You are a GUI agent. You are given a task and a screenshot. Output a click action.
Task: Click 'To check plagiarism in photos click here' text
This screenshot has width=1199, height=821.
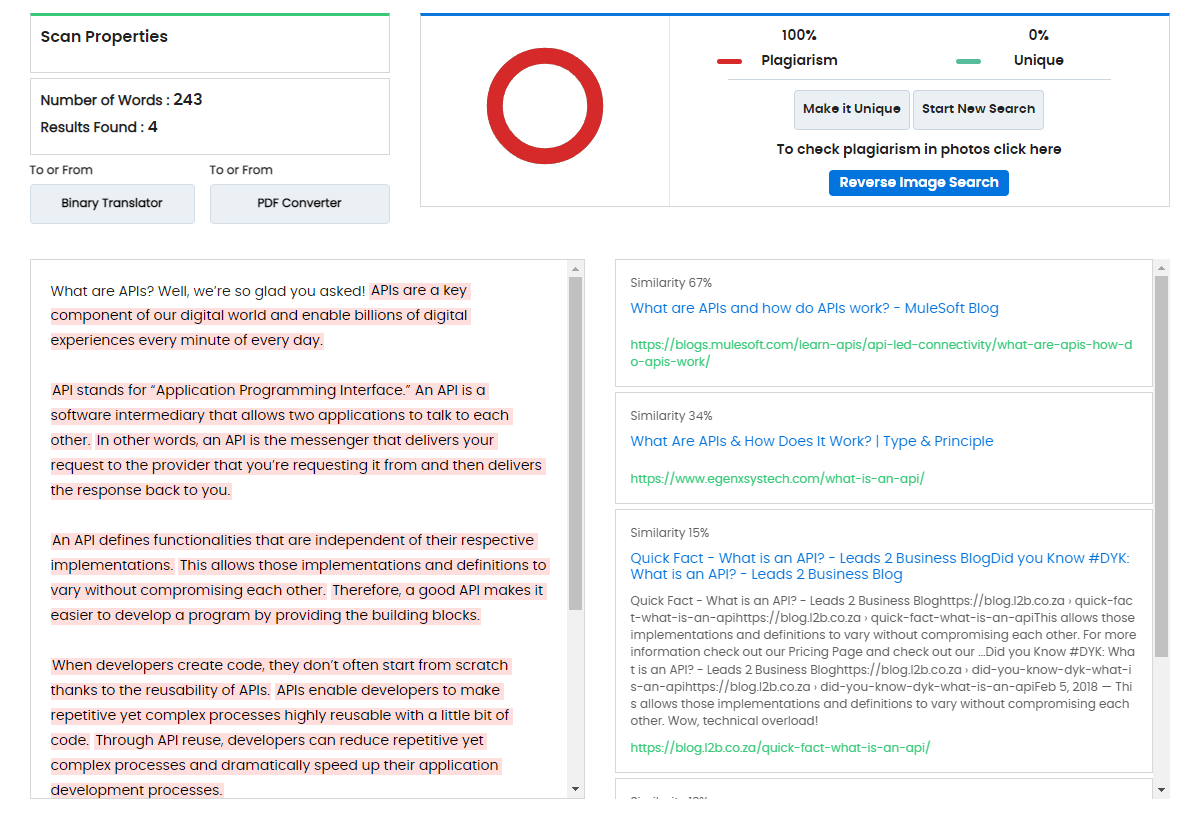[918, 149]
